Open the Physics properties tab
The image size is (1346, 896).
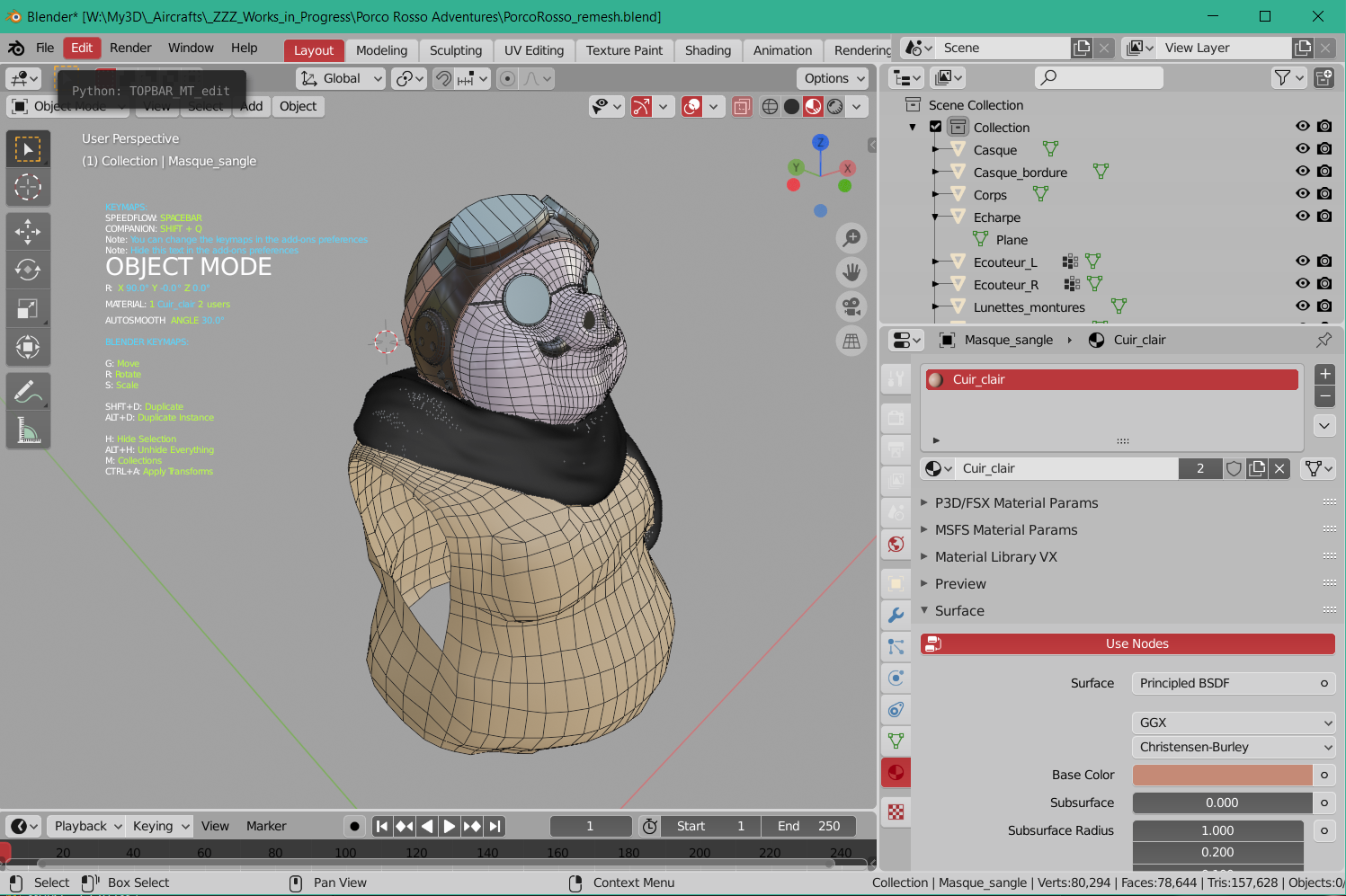[x=896, y=679]
